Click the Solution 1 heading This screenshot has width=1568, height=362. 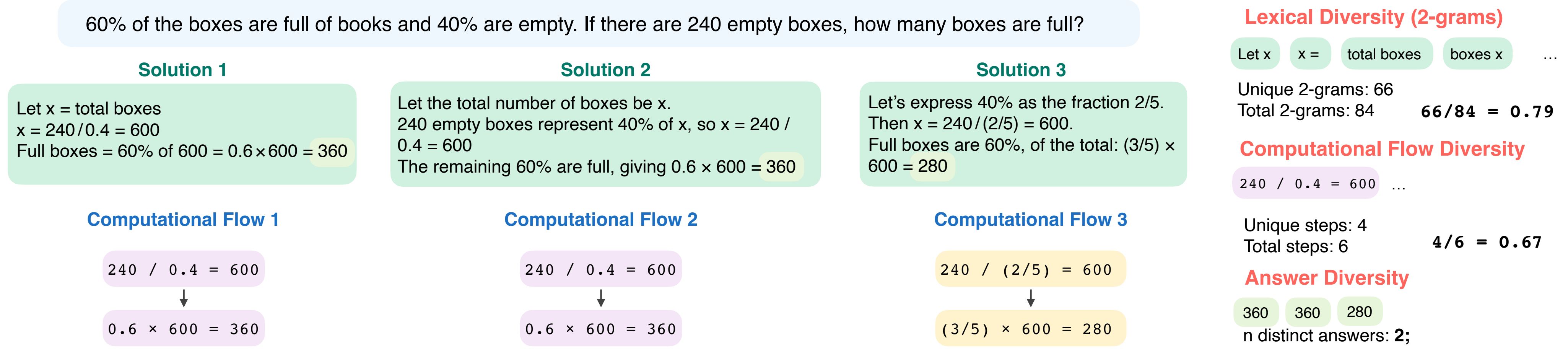(182, 70)
